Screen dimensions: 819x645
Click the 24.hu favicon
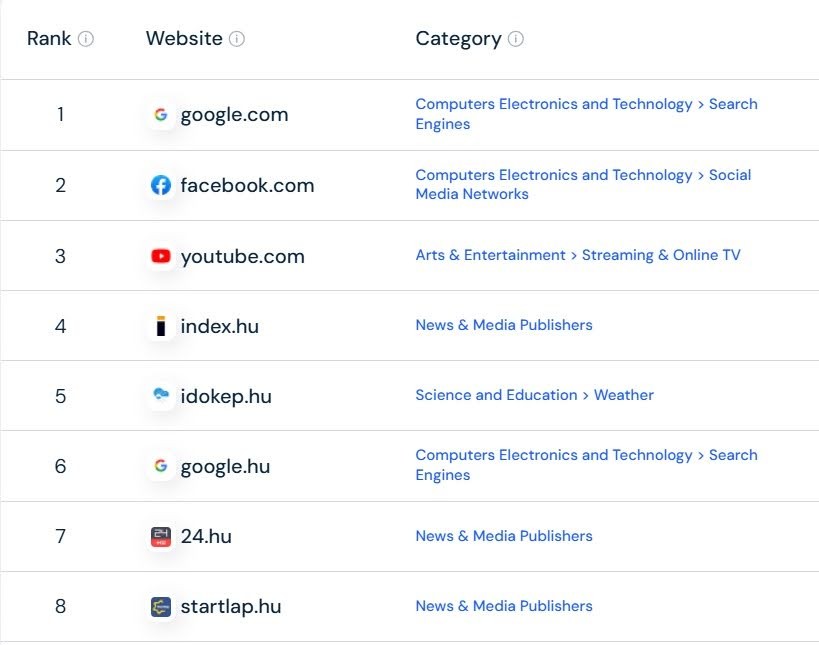161,536
